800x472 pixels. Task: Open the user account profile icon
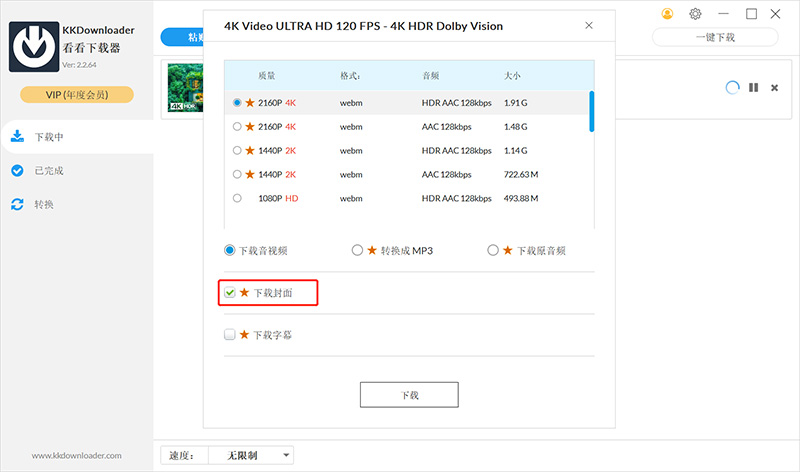[667, 14]
